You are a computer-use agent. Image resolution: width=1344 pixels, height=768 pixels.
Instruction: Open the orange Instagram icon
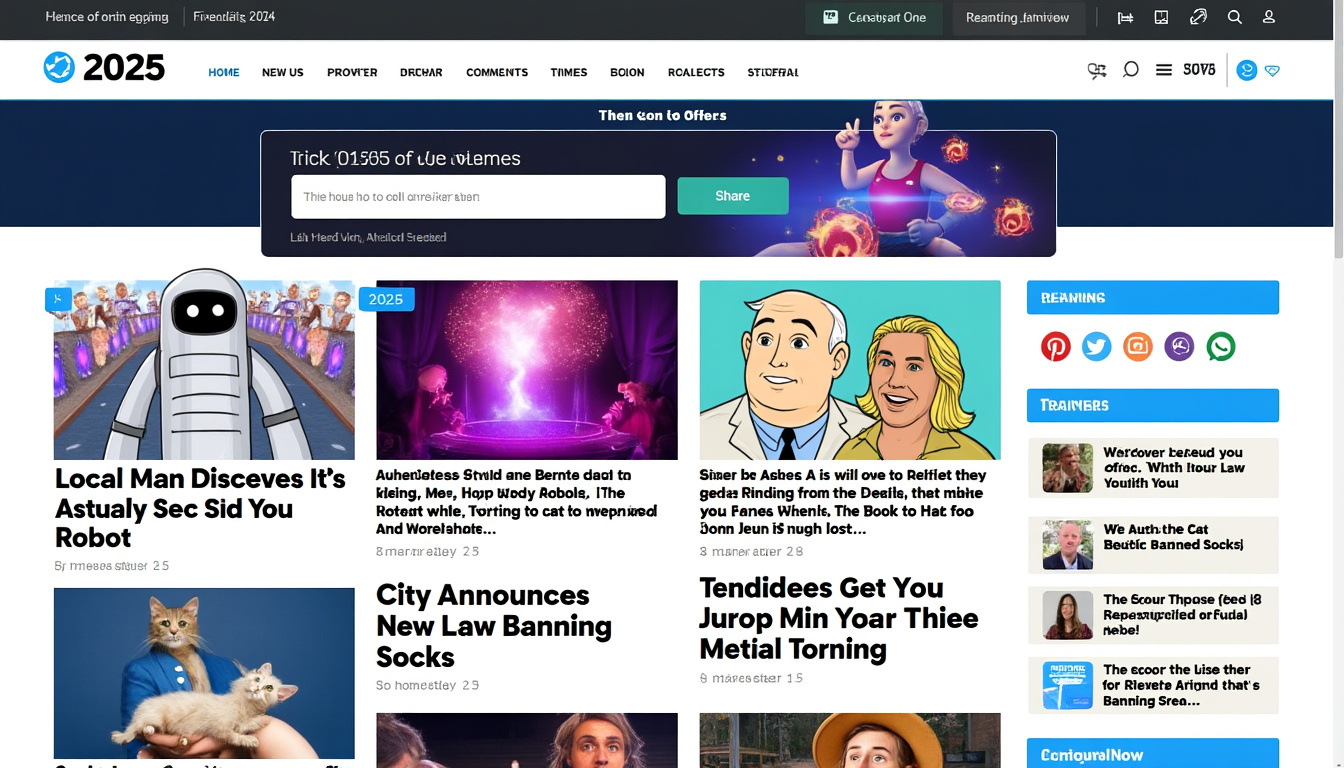click(x=1138, y=347)
